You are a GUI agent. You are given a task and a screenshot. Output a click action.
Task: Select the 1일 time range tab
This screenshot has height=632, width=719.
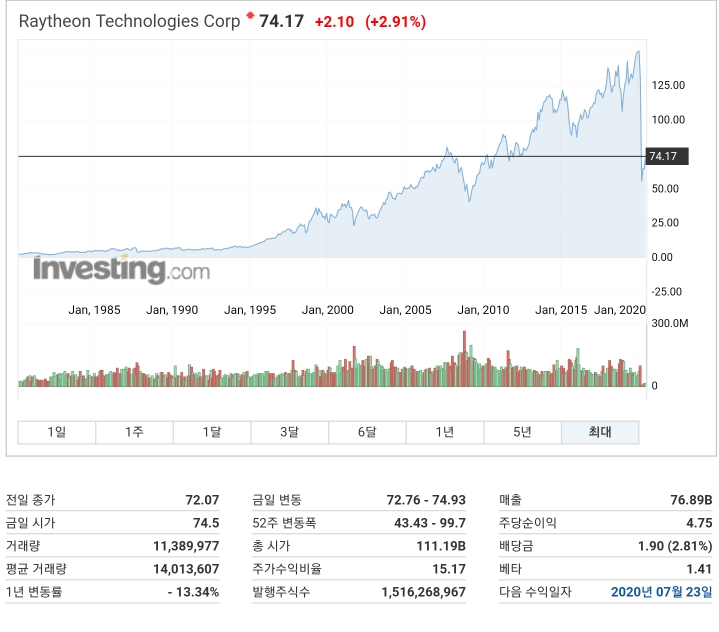(57, 432)
